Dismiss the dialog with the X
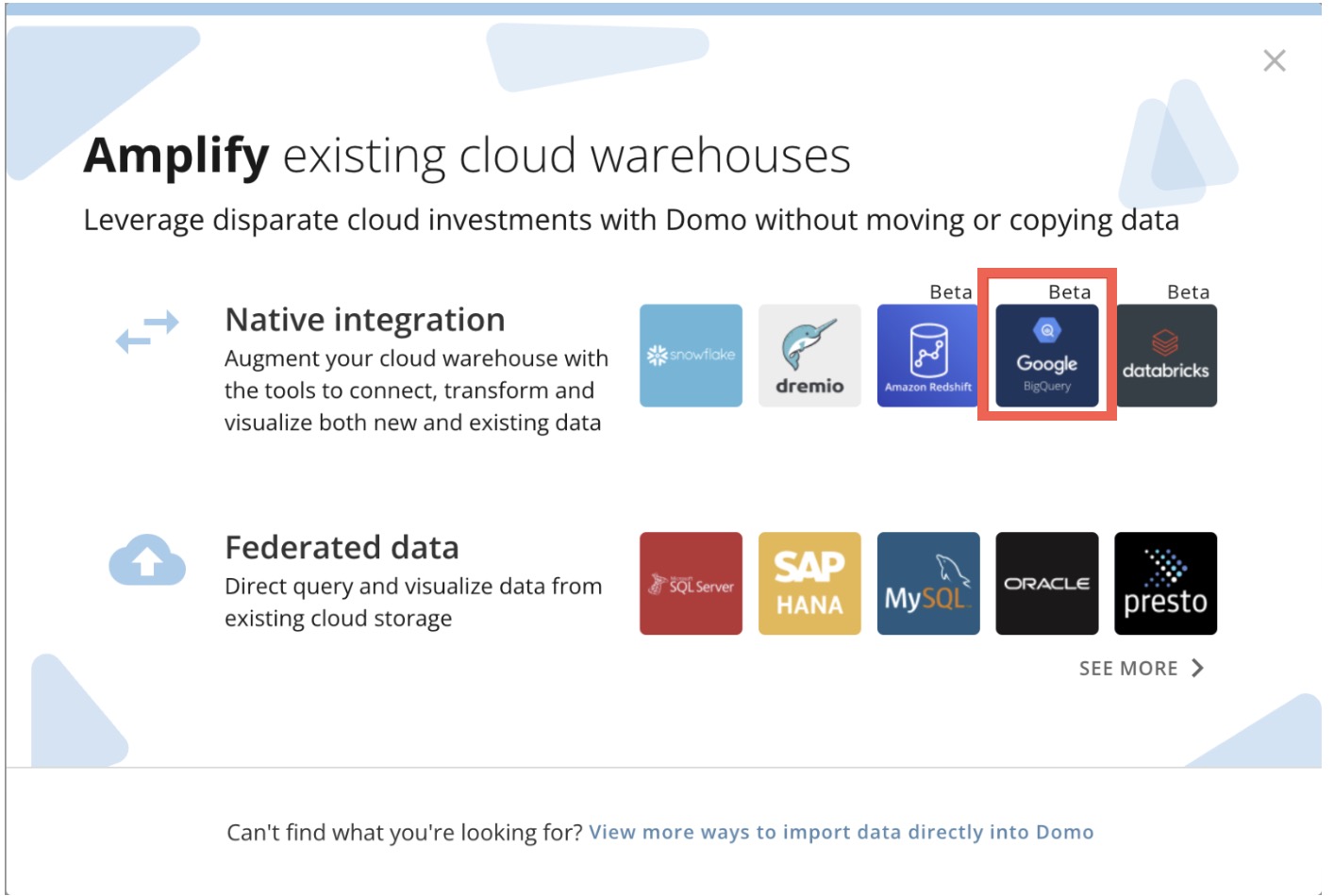This screenshot has width=1334, height=896. [1274, 60]
